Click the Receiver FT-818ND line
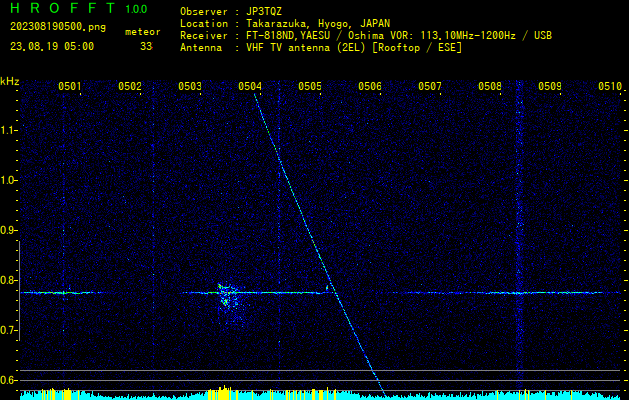Image resolution: width=629 pixels, height=400 pixels. coord(365,35)
